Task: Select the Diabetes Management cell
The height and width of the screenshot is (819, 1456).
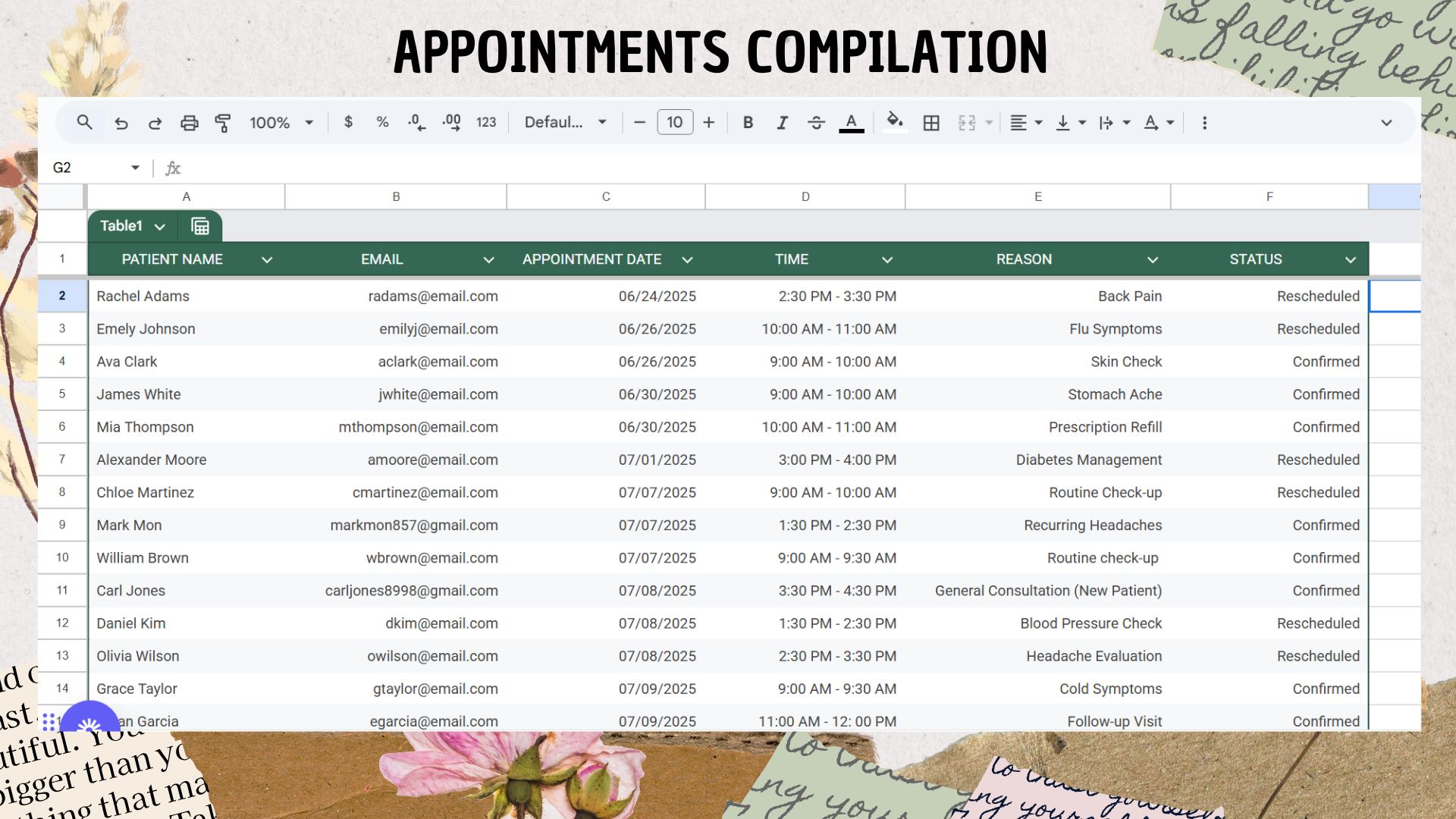Action: pos(1038,460)
